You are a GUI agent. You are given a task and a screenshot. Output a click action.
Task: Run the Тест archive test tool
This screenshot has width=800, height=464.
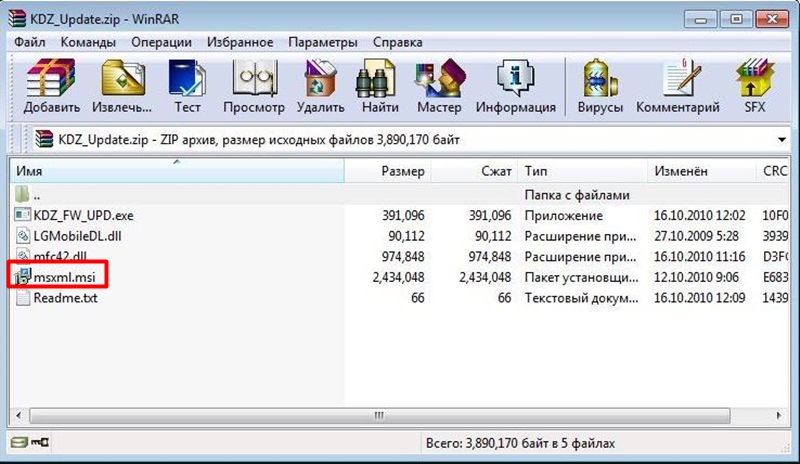coord(187,77)
